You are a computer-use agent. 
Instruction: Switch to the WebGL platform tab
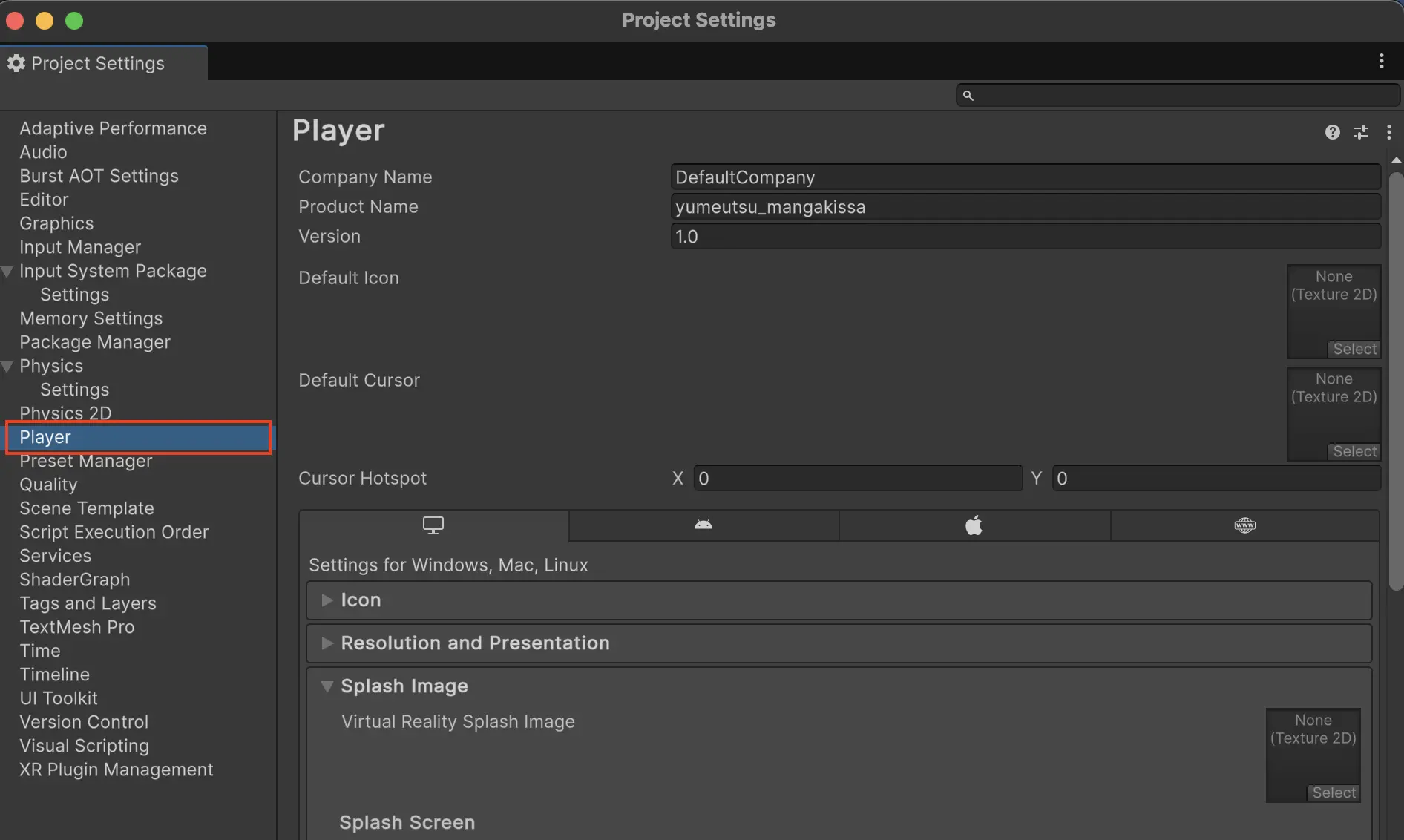pyautogui.click(x=1245, y=525)
